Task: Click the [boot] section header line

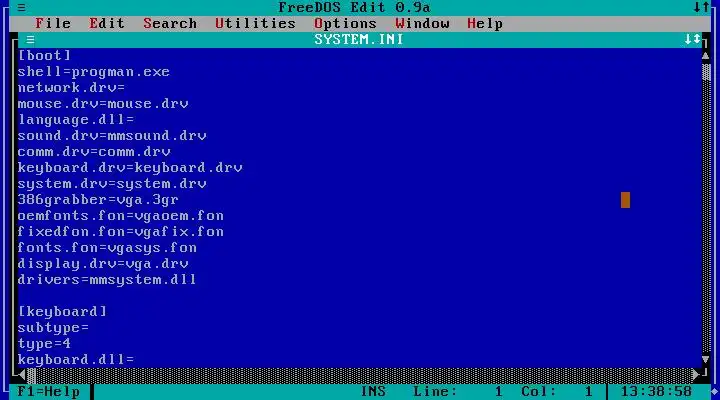Action: point(44,56)
